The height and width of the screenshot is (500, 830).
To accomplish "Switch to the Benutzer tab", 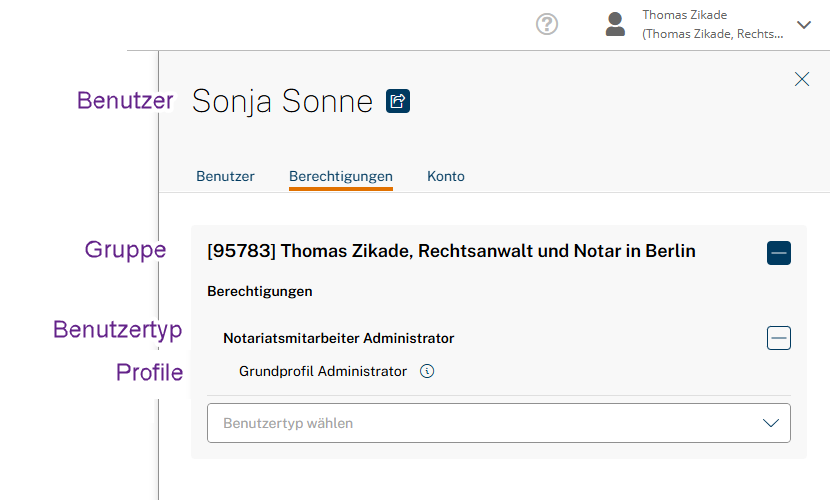I will pos(225,176).
